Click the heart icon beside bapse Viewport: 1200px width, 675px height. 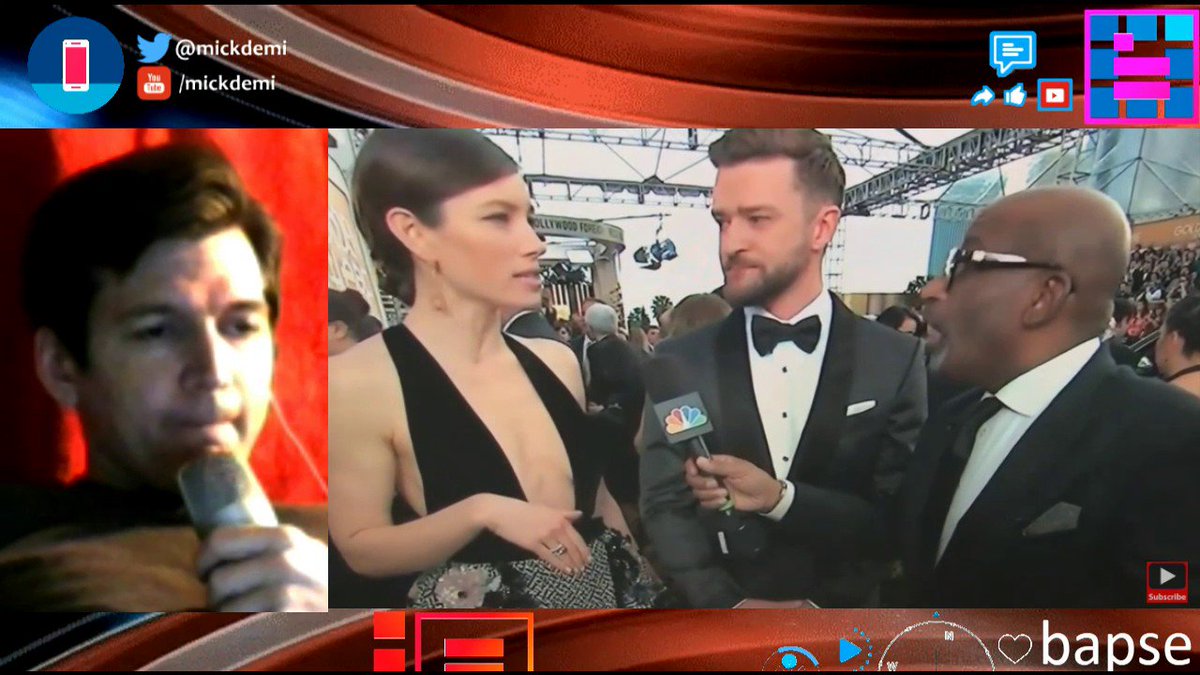[x=1015, y=649]
